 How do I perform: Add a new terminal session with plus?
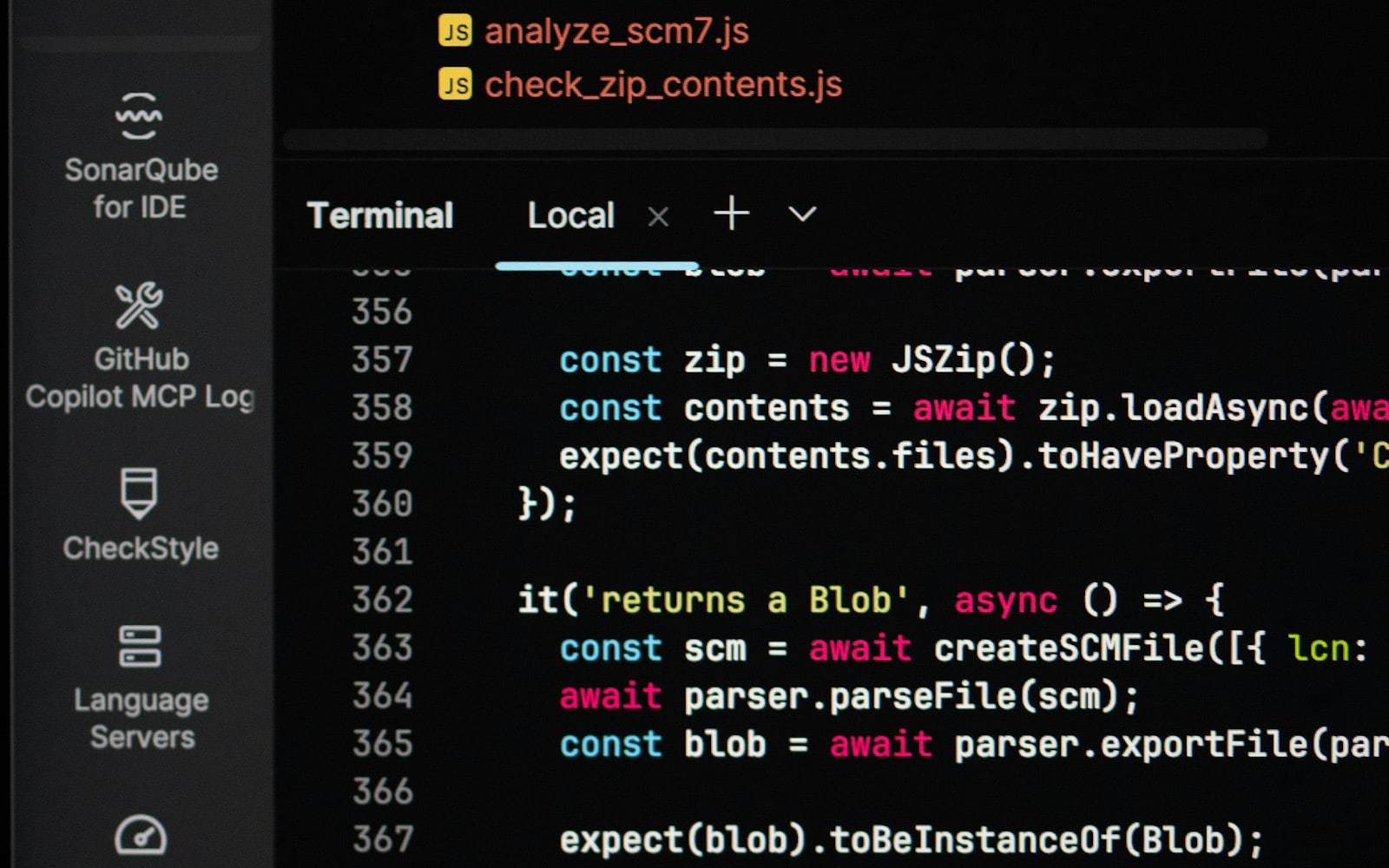click(x=731, y=214)
